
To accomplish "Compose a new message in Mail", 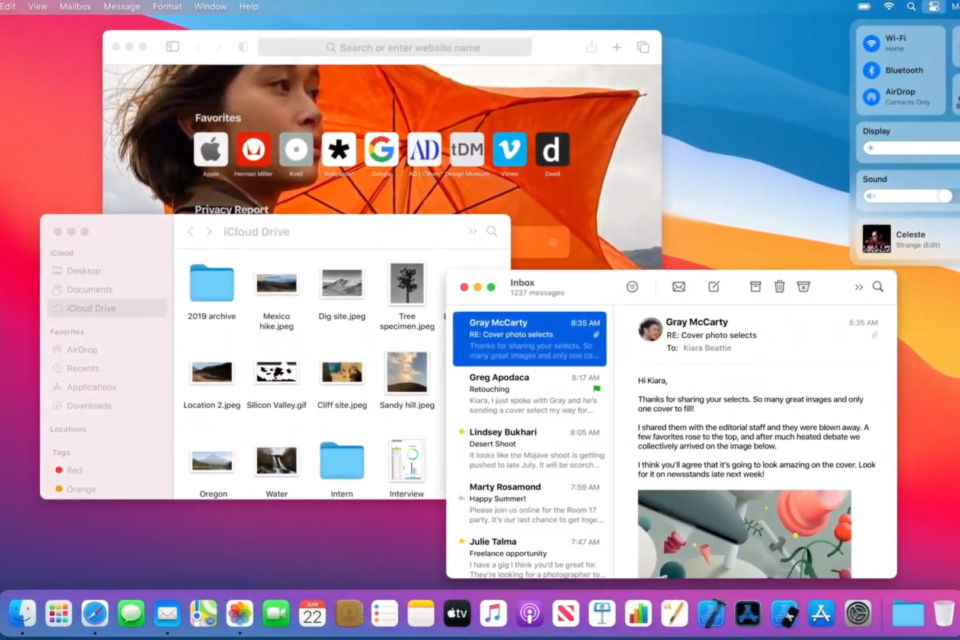I will (x=714, y=287).
